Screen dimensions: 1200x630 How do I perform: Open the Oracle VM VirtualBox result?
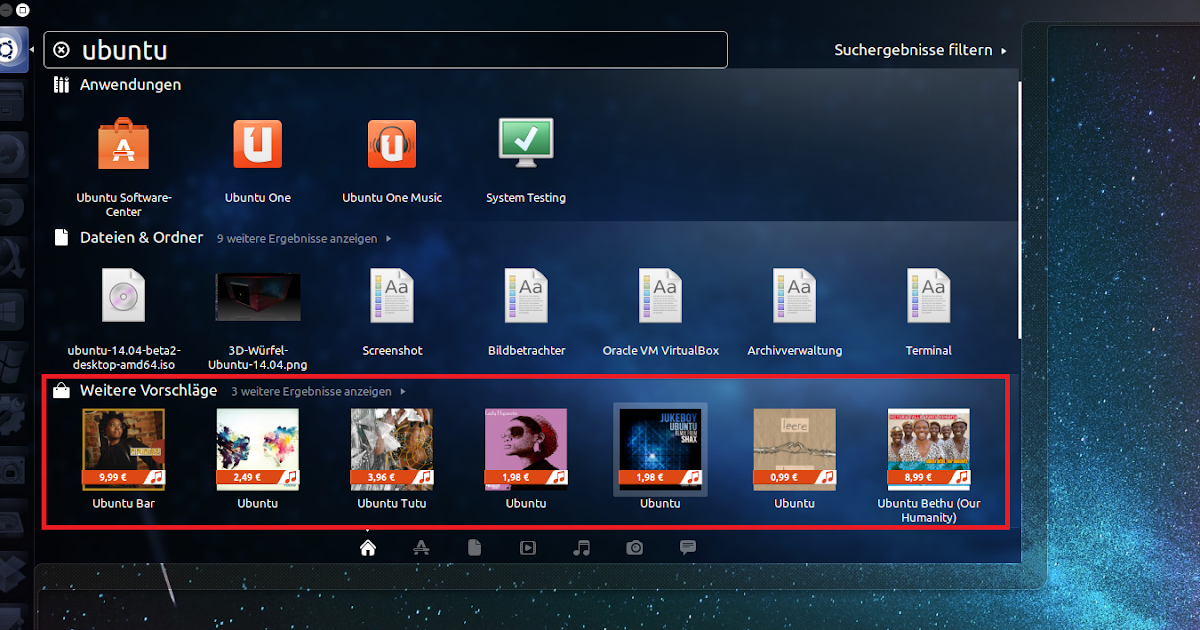[660, 312]
